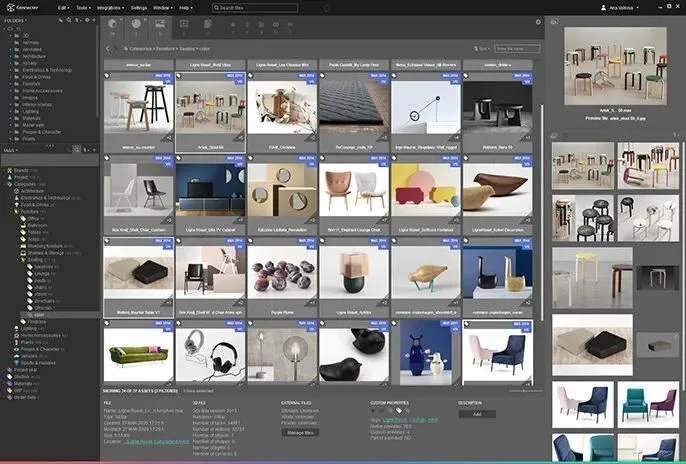Select the green sofa asset thumbnail
Image resolution: width=686 pixels, height=464 pixels.
[x=138, y=354]
